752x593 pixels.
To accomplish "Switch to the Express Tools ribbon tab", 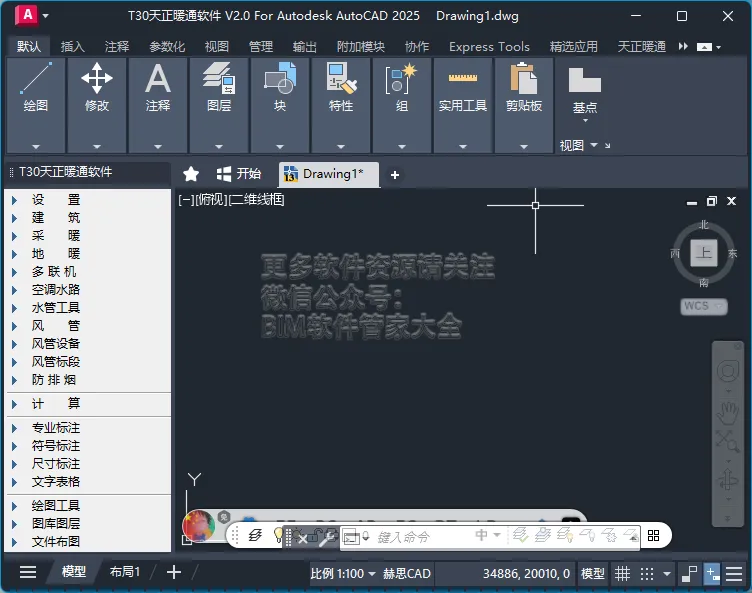I will pyautogui.click(x=489, y=47).
